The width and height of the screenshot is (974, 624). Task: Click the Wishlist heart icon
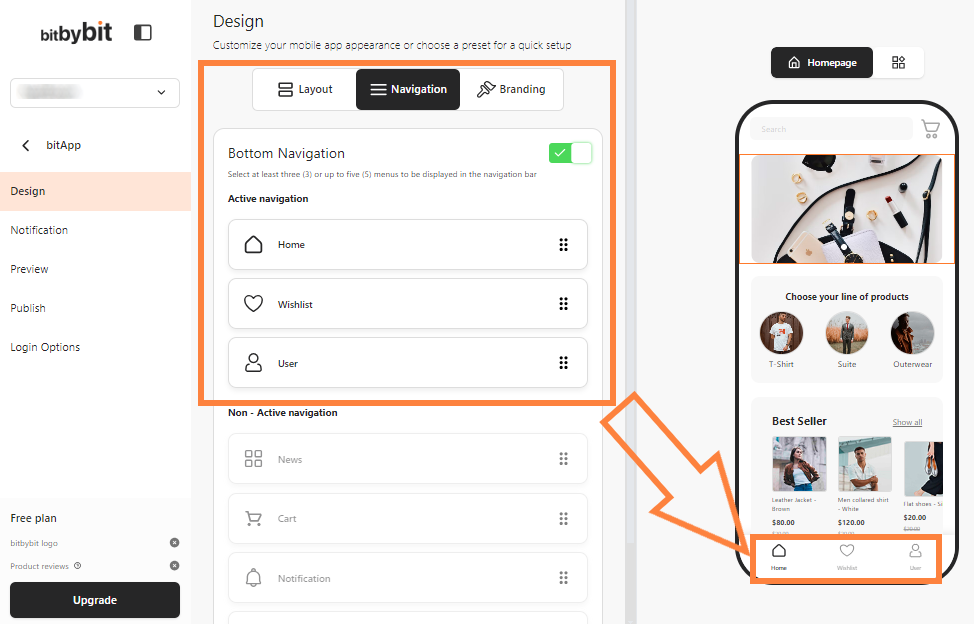[253, 304]
